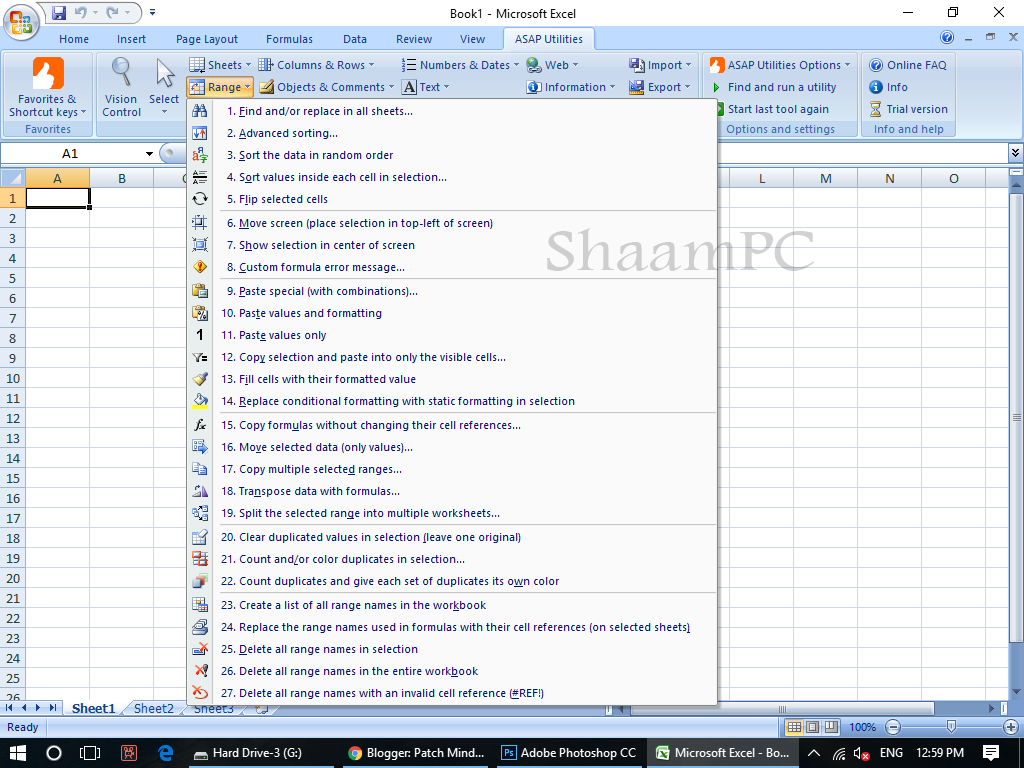Open the Windows Start menu
The height and width of the screenshot is (768, 1024).
point(17,753)
